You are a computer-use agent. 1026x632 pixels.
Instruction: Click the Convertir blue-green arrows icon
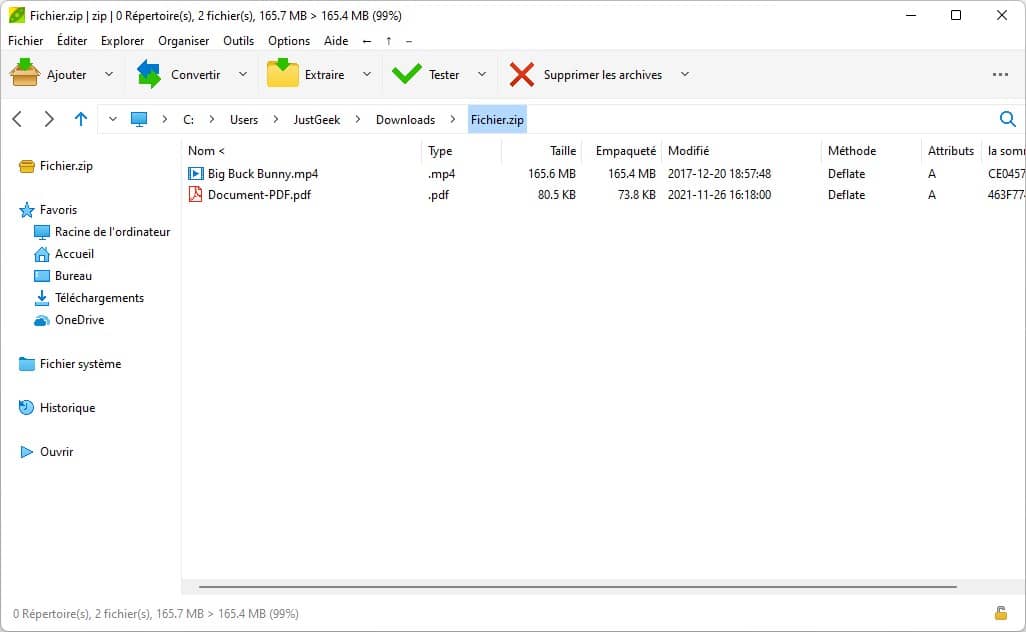[x=149, y=74]
